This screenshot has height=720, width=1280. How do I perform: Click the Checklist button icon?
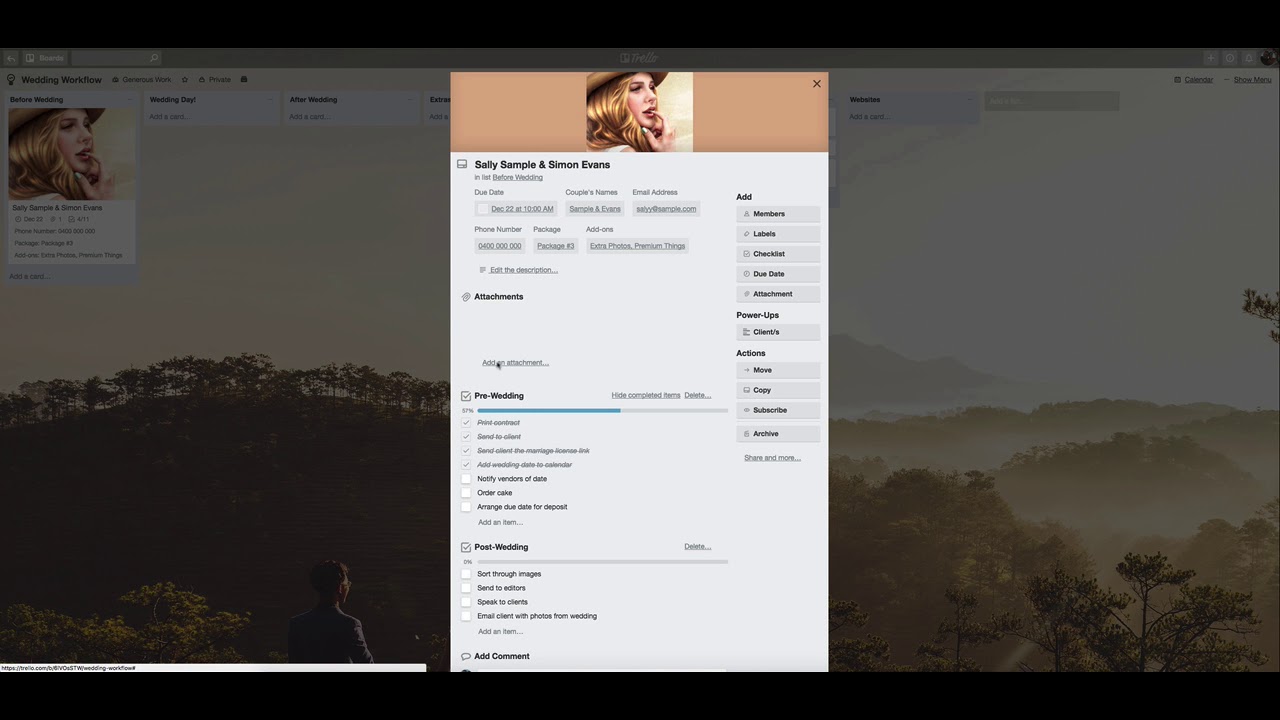746,254
